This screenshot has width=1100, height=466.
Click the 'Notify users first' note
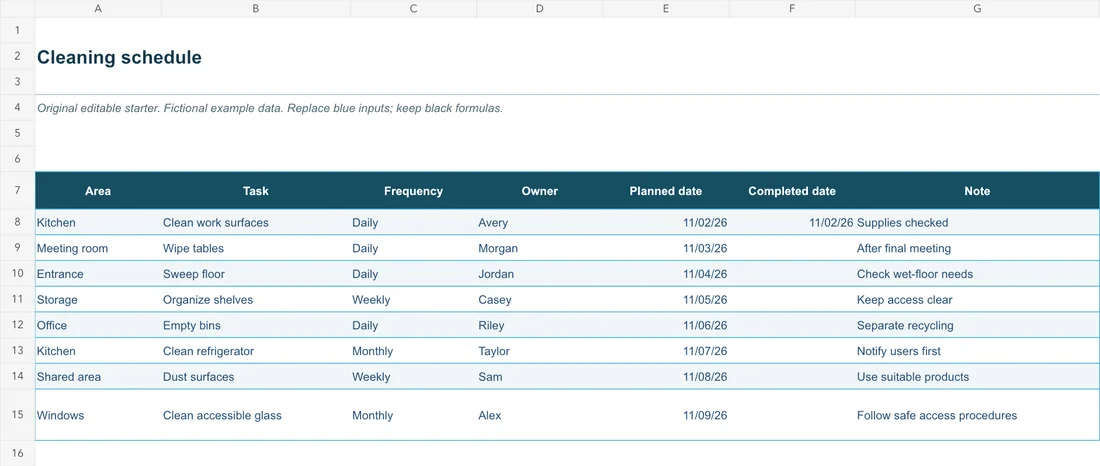pos(977,351)
